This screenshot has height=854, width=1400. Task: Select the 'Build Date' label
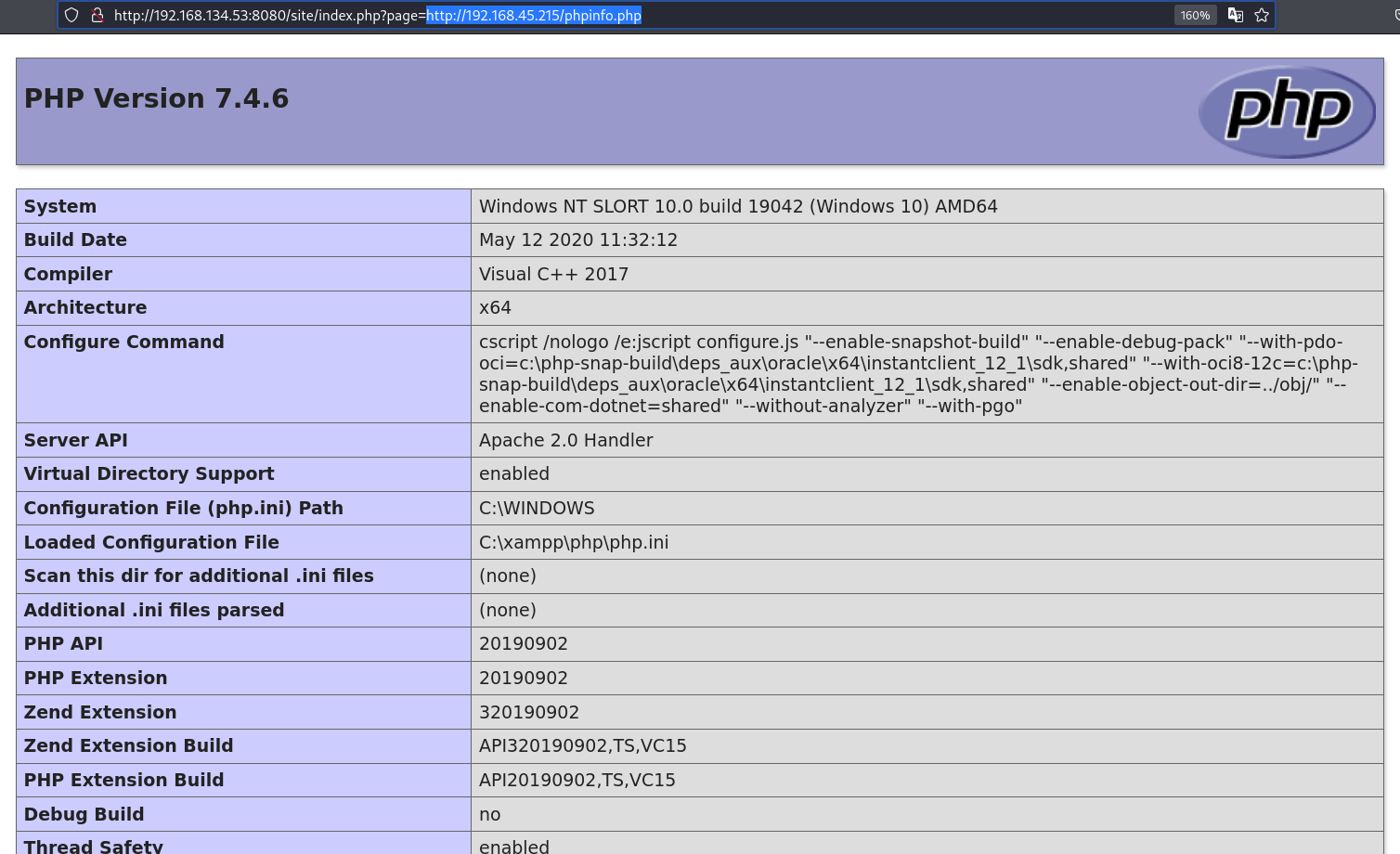[75, 239]
